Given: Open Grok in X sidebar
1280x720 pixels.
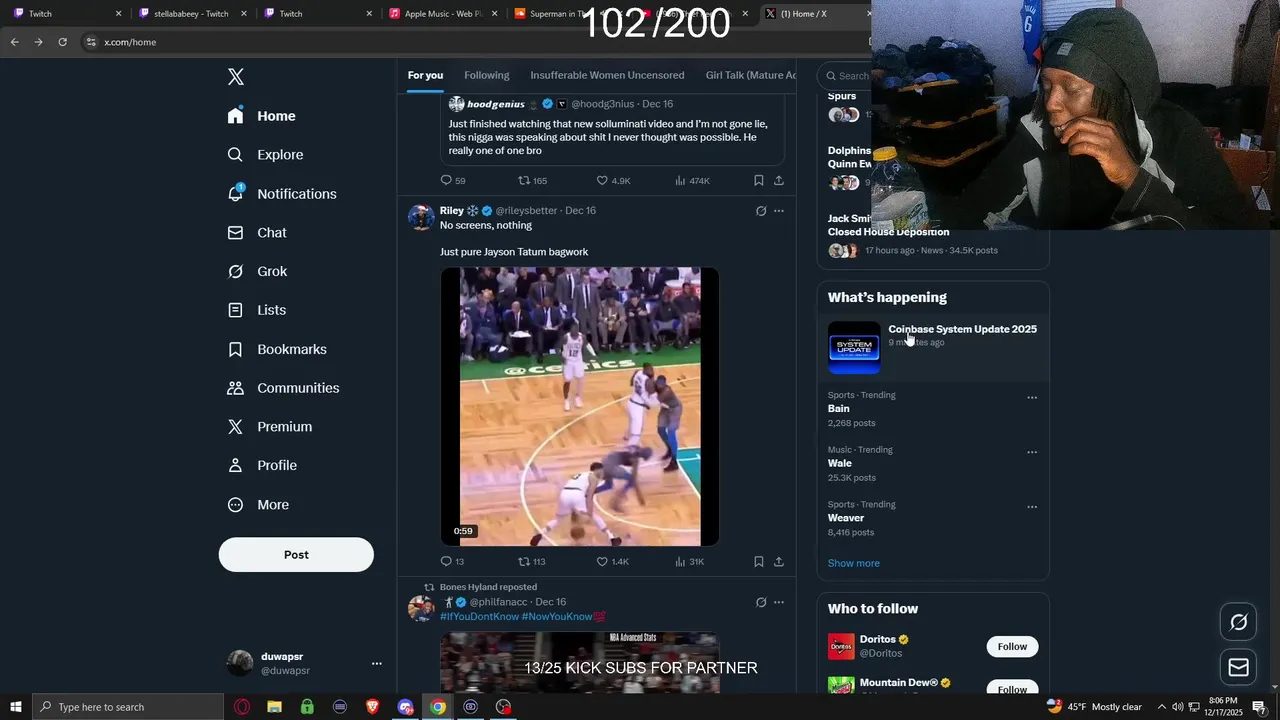Looking at the screenshot, I should coord(257,271).
